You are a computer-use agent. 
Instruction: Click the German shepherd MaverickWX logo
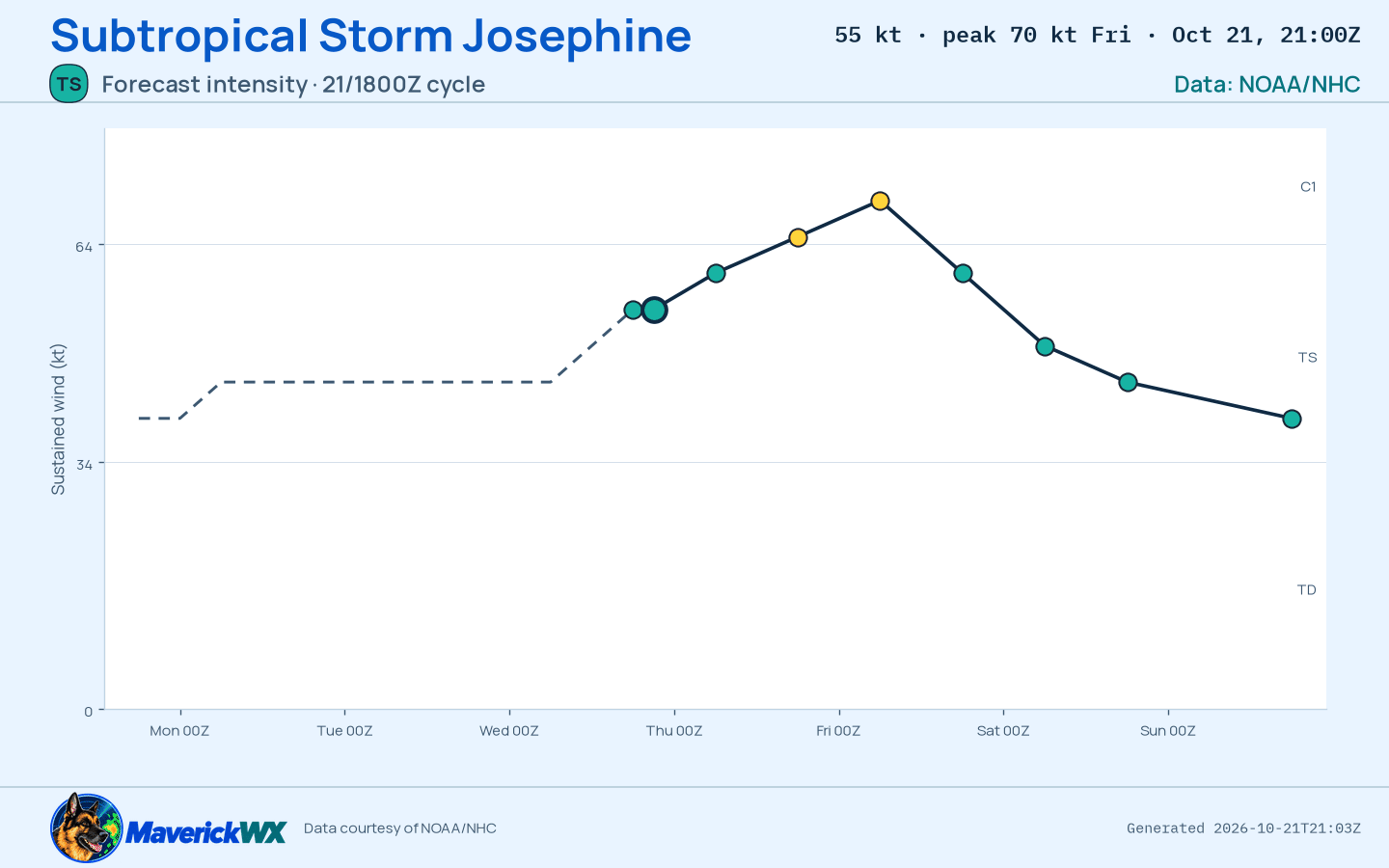click(87, 827)
